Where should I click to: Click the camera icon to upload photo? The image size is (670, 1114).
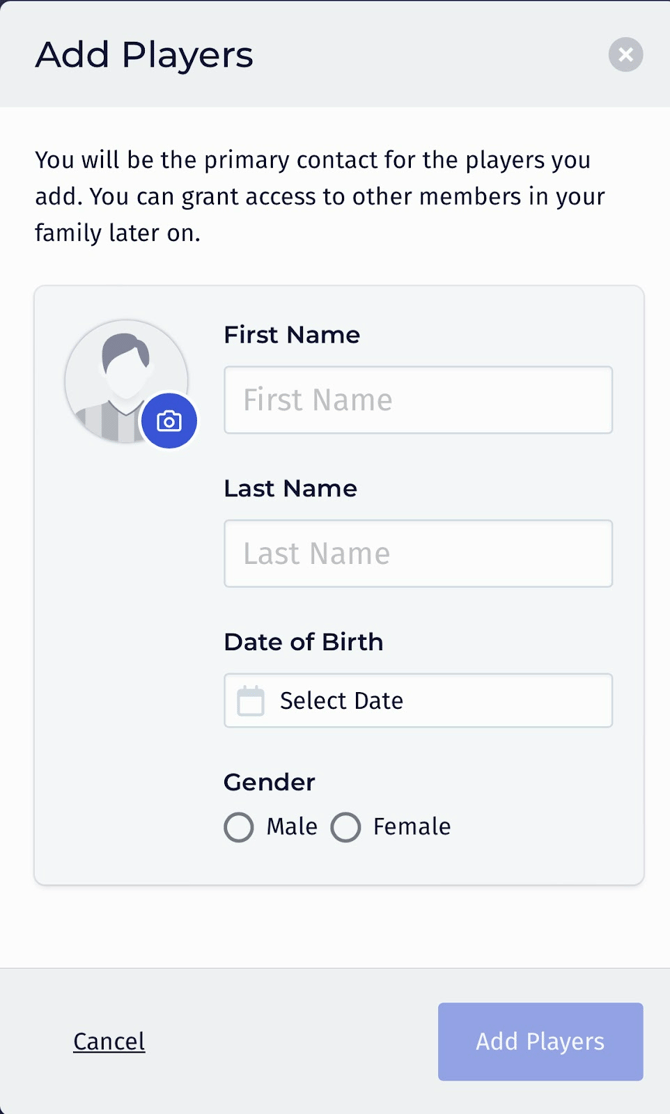(x=169, y=422)
